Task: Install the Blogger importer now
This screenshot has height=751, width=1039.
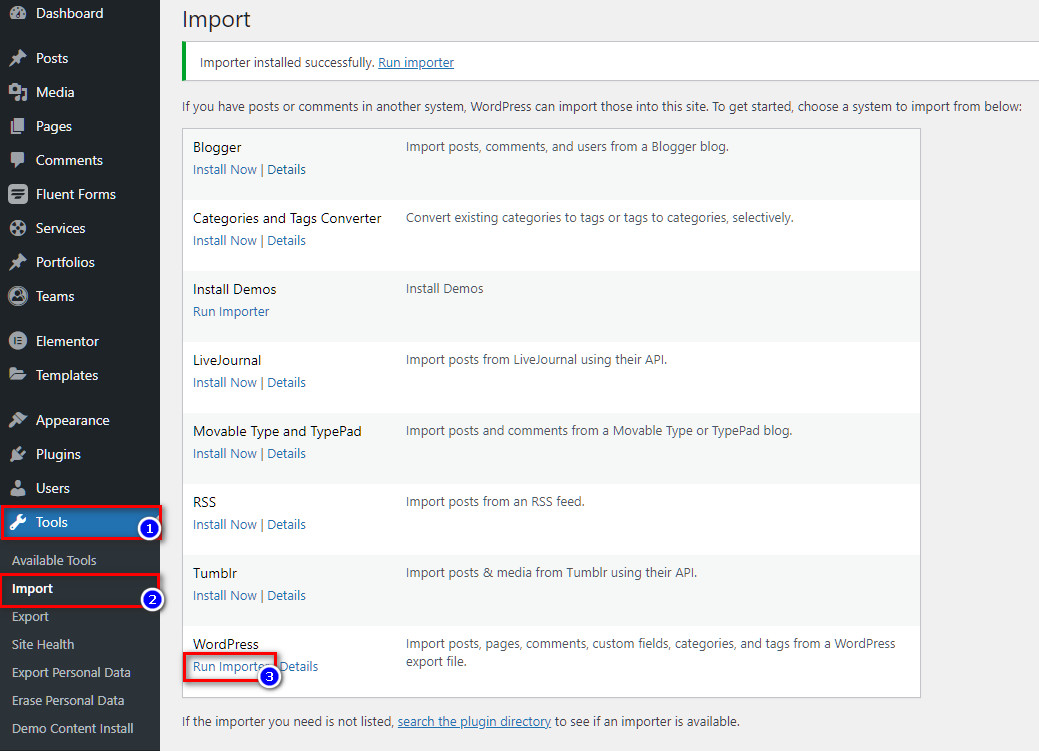Action: (225, 170)
